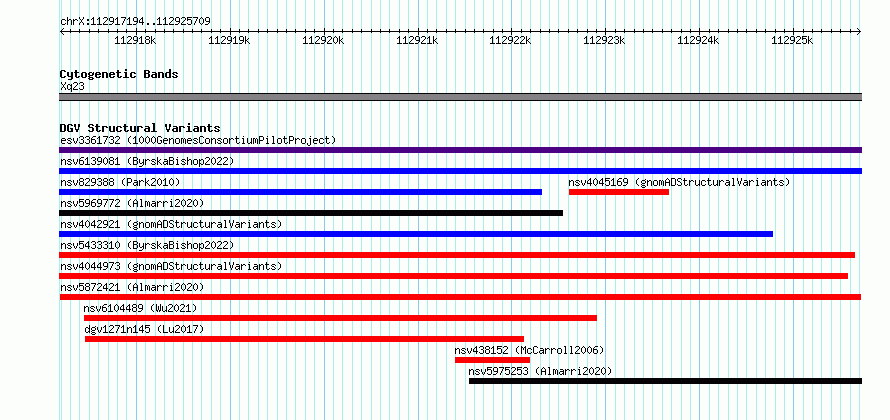This screenshot has width=890, height=420.
Task: Select the red nsv5872421 variant bar
Action: tap(460, 297)
